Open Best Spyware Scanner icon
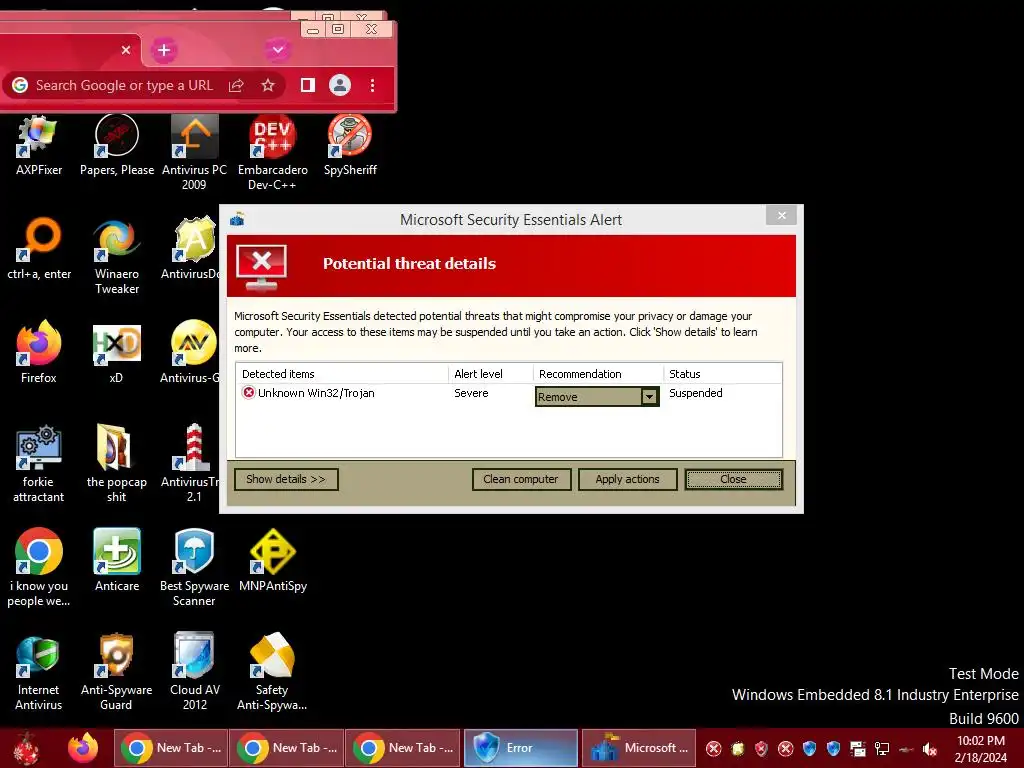Screen dimensions: 1024x768 [194, 568]
